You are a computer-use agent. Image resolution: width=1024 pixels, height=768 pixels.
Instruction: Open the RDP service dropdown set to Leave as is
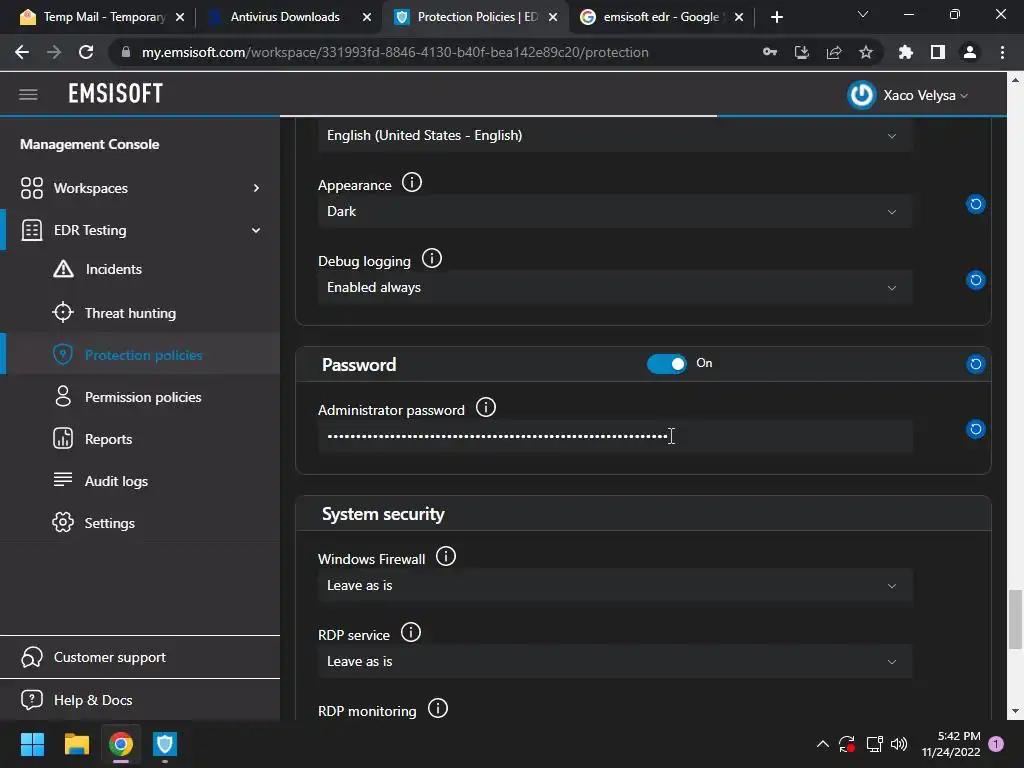615,662
